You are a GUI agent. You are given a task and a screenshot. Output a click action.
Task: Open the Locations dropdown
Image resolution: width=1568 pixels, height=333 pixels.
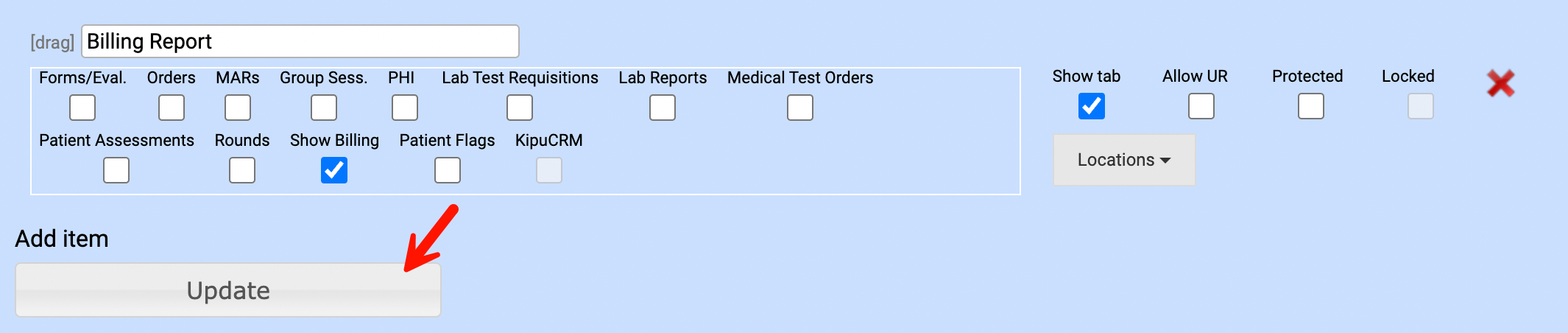(x=1123, y=160)
